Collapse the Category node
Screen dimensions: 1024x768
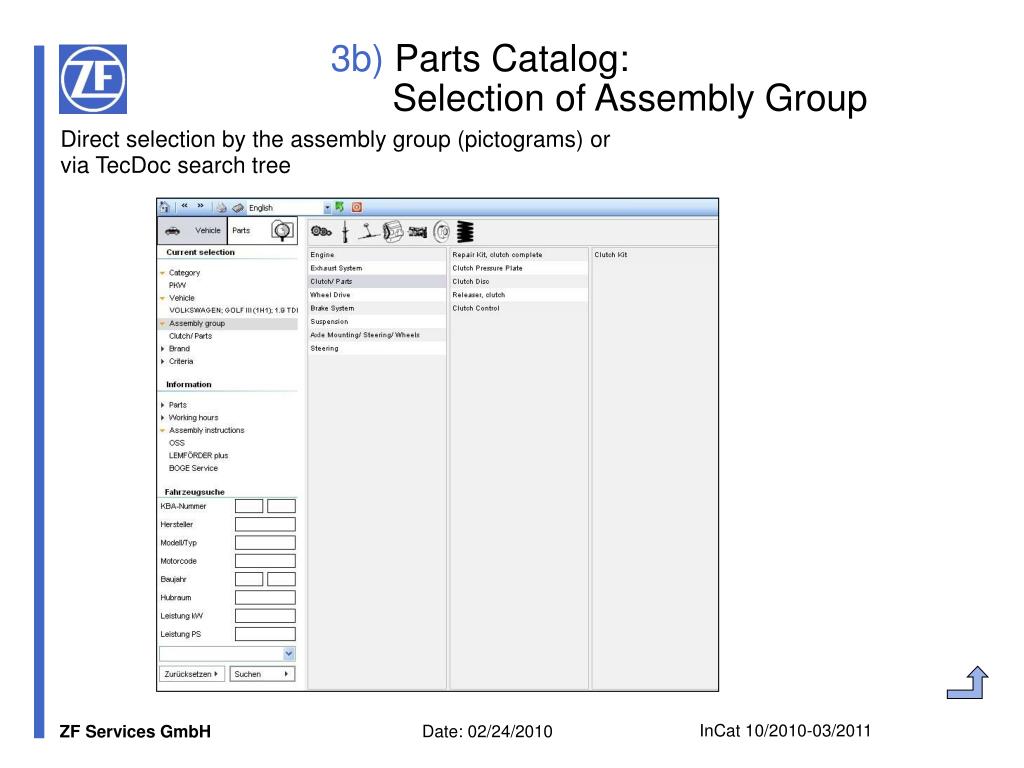click(163, 273)
